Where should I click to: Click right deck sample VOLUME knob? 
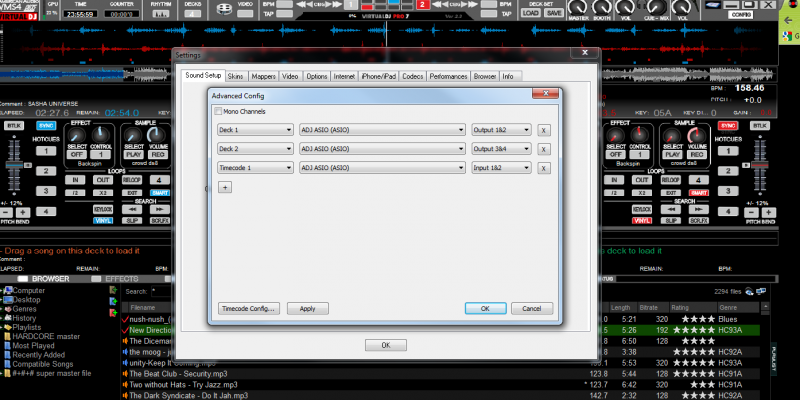(696, 135)
